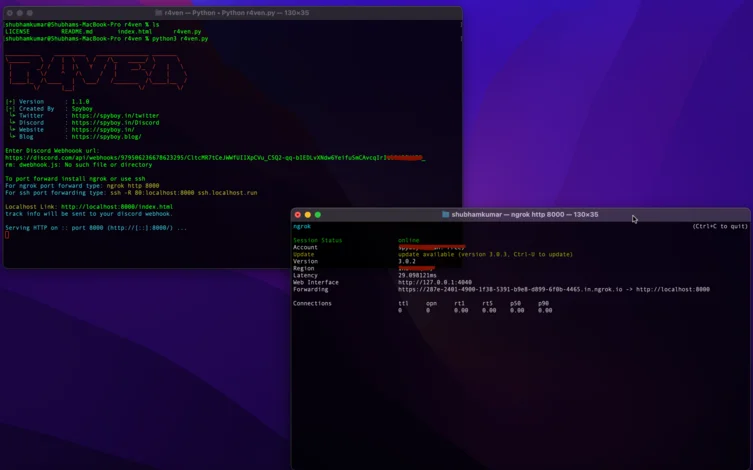Viewport: 753px width, 470px height.
Task: Open the Blog link https://spyboy.blog/
Action: tap(107, 137)
